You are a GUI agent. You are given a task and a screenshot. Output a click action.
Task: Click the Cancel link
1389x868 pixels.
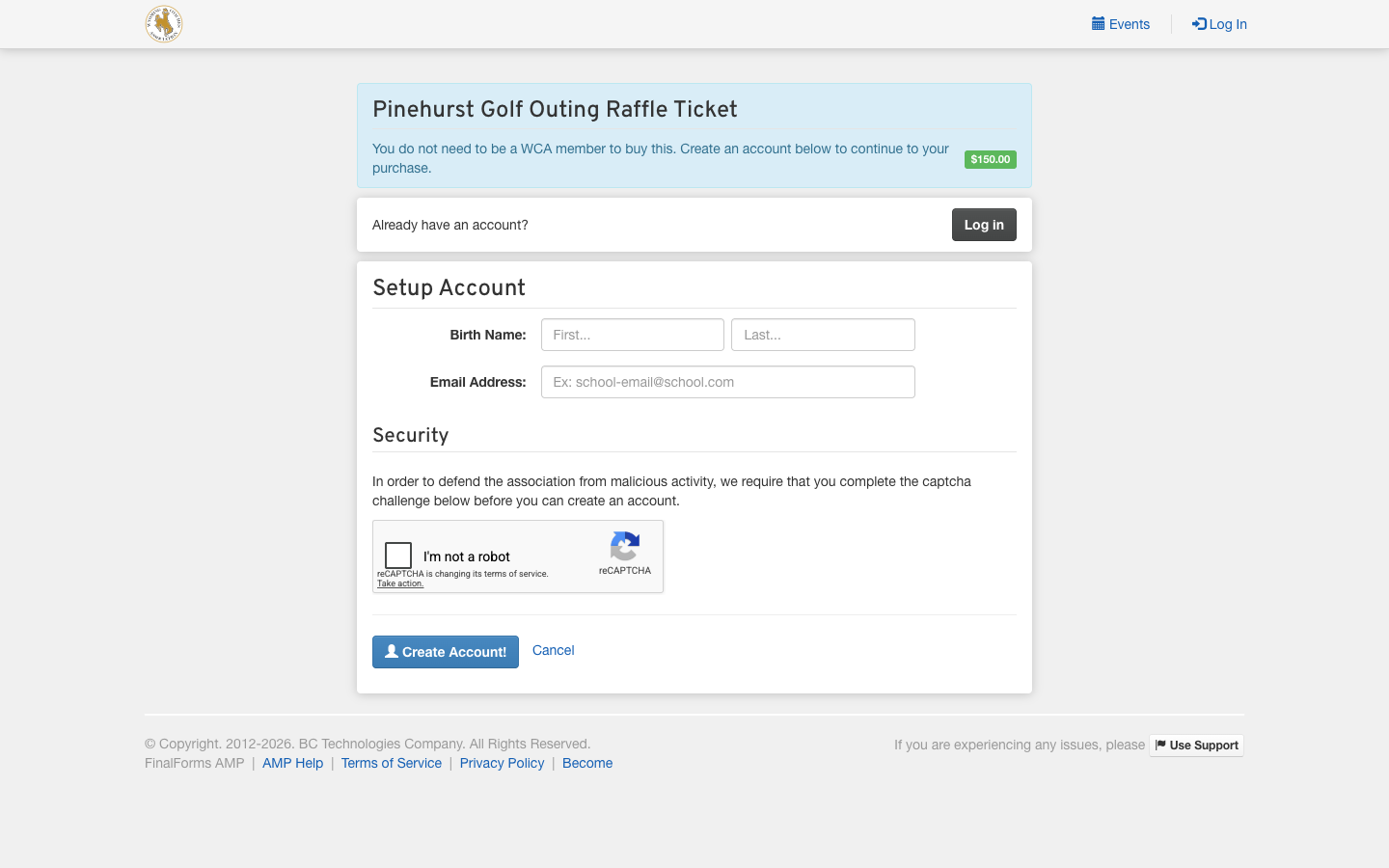point(554,650)
